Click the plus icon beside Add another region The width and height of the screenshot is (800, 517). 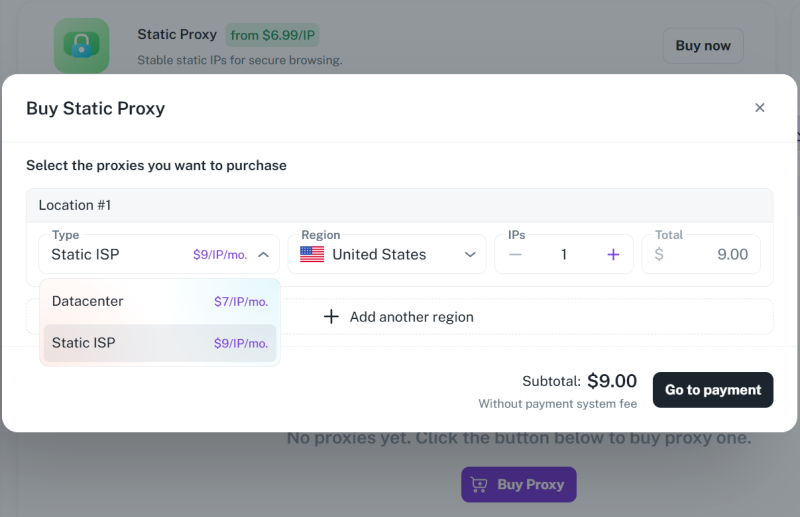(x=332, y=317)
